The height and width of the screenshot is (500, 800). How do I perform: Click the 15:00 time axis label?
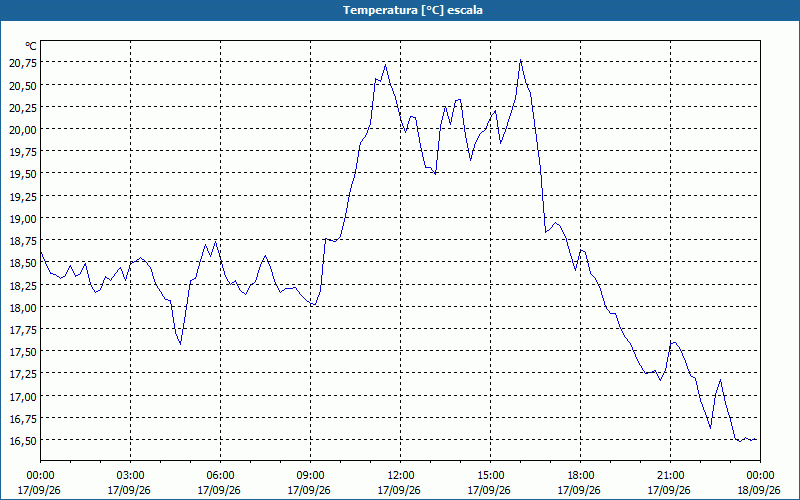[x=490, y=475]
